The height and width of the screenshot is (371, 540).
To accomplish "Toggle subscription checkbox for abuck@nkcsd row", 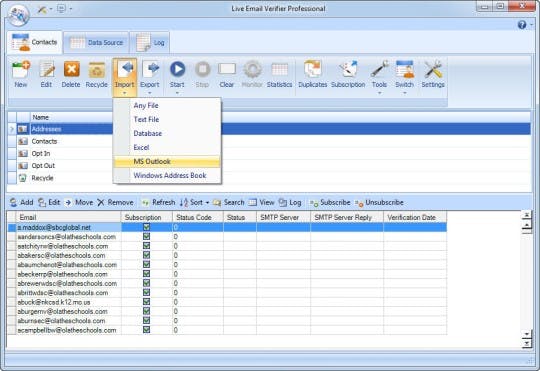I will point(146,302).
